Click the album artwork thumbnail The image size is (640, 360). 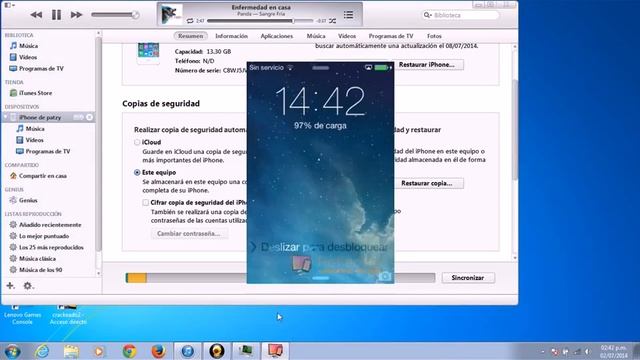[x=171, y=15]
